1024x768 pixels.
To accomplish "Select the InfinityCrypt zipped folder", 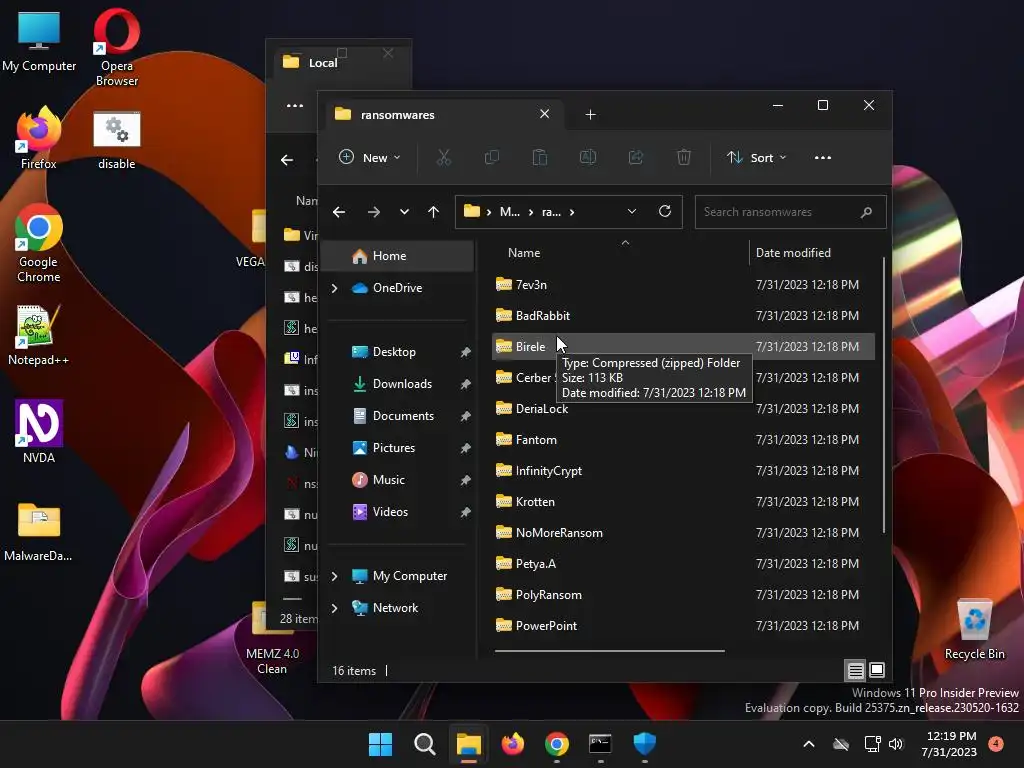I will point(682,471).
